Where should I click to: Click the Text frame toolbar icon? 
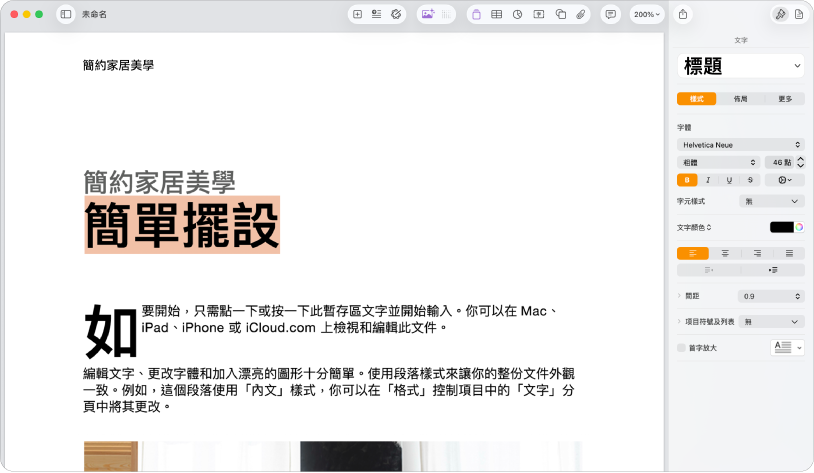(x=539, y=15)
